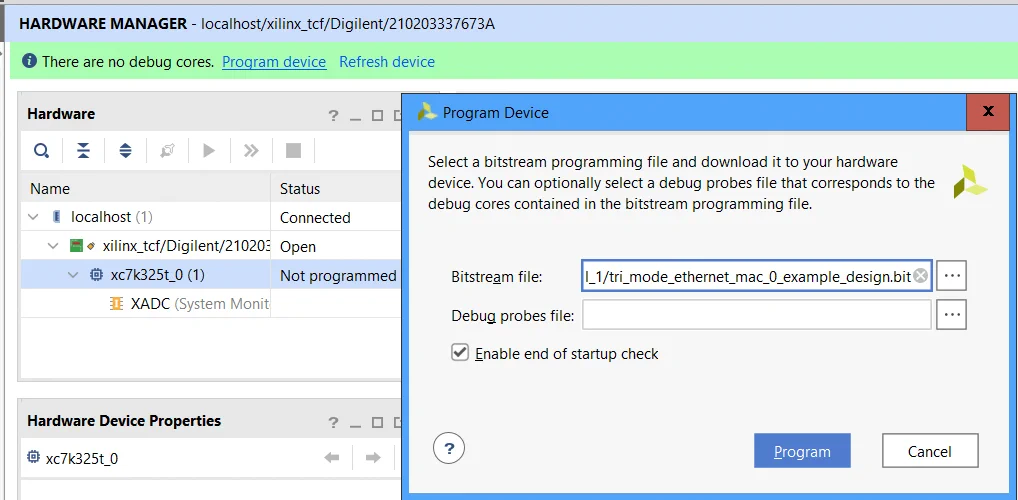
Task: Click the search icon in Hardware panel toolbar
Action: [42, 151]
